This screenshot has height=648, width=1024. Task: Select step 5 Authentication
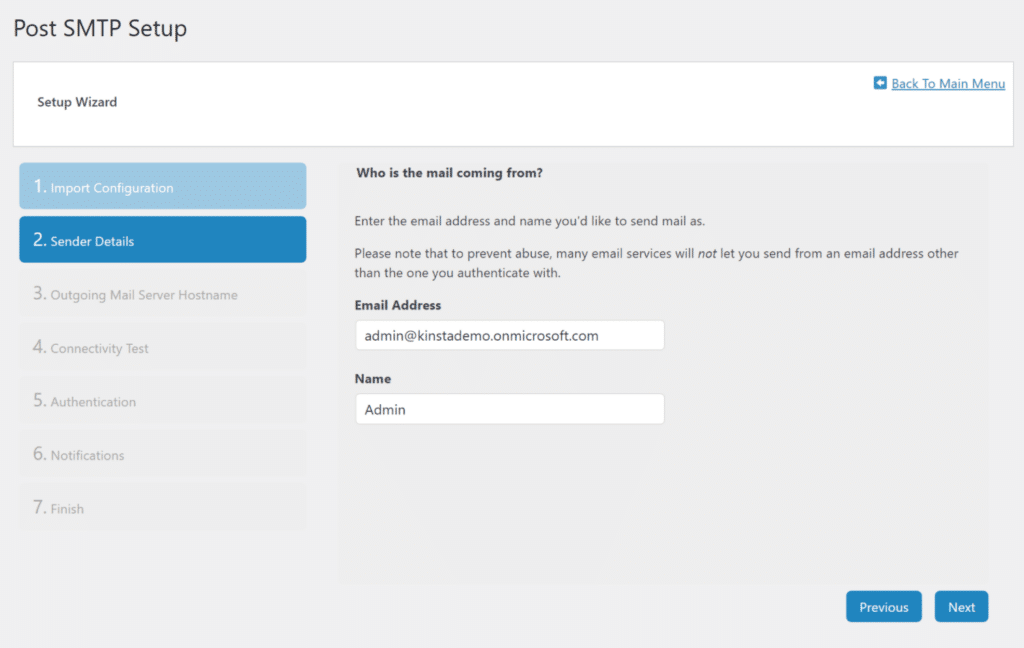click(x=162, y=401)
